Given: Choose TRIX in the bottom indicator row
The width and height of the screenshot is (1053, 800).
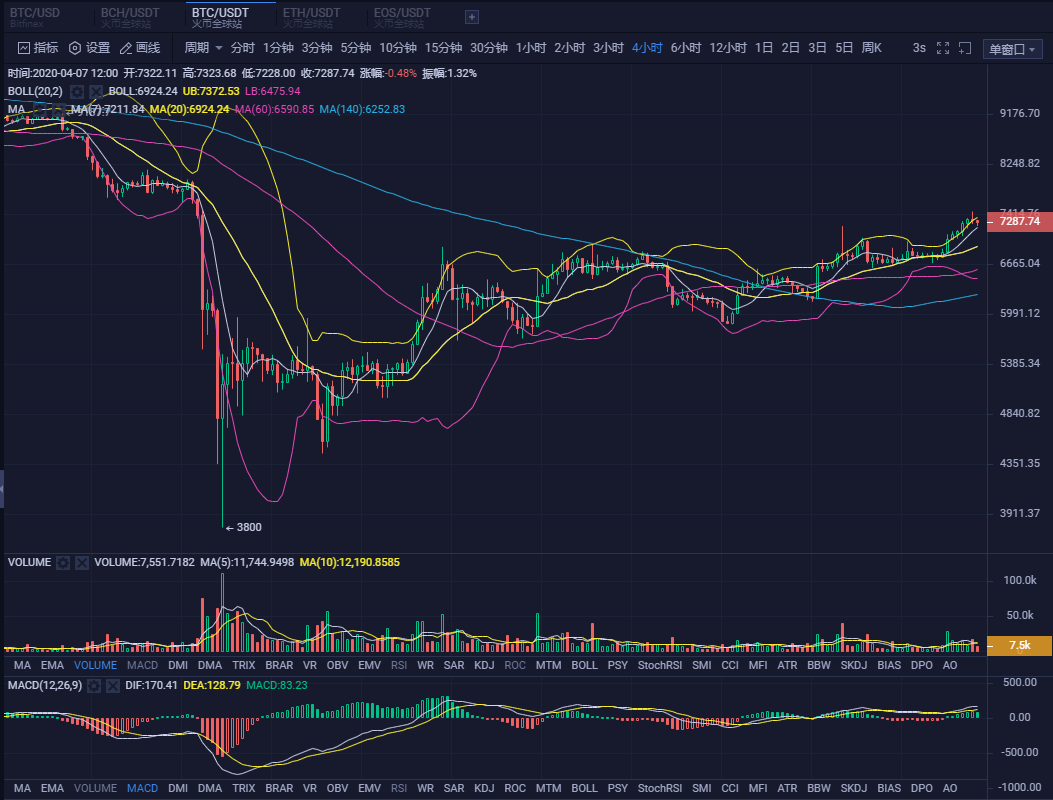Looking at the screenshot, I should coord(243,788).
